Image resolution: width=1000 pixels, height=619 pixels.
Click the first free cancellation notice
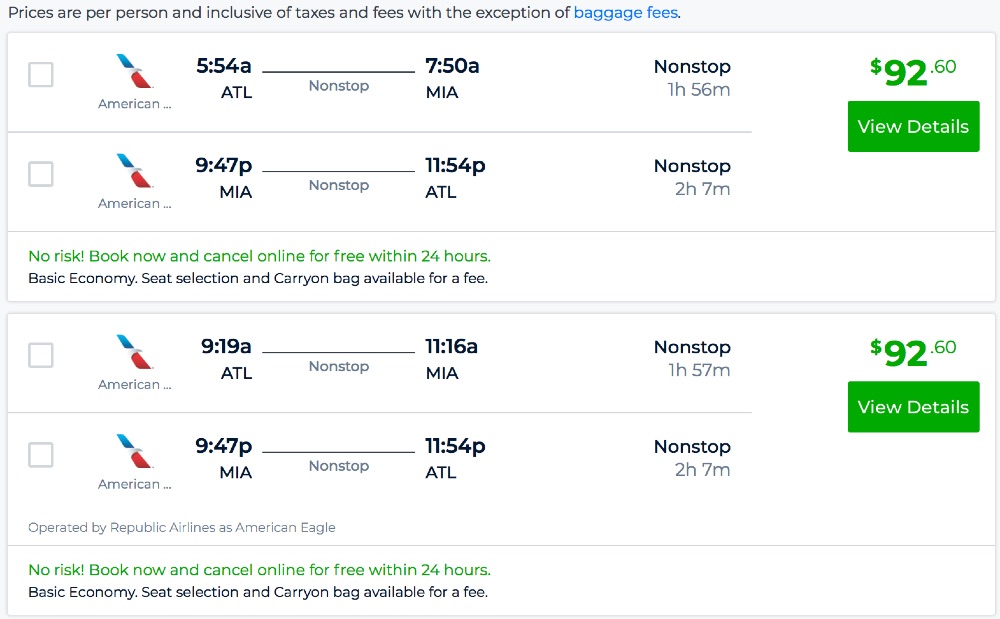coord(259,256)
